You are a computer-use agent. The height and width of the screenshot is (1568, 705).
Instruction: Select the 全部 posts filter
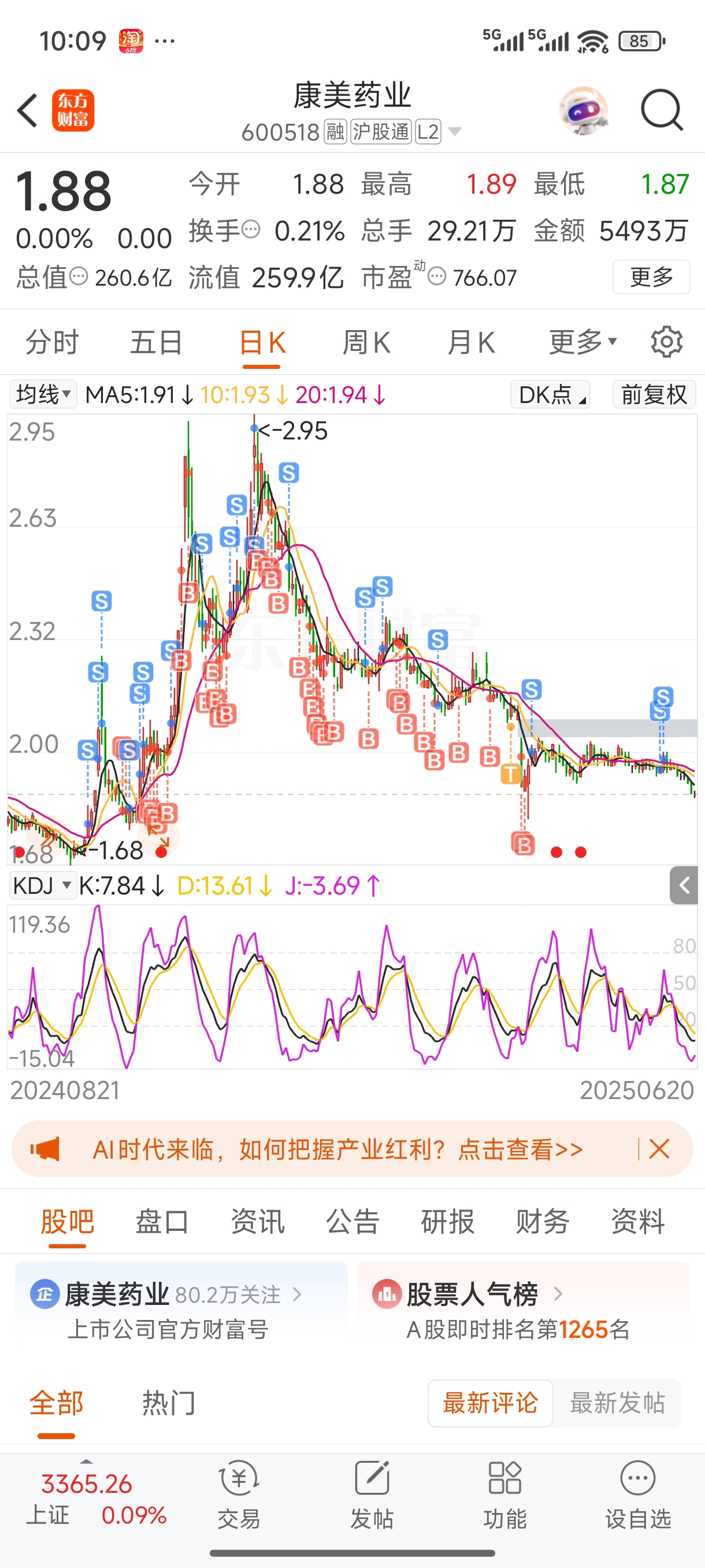click(x=57, y=1403)
